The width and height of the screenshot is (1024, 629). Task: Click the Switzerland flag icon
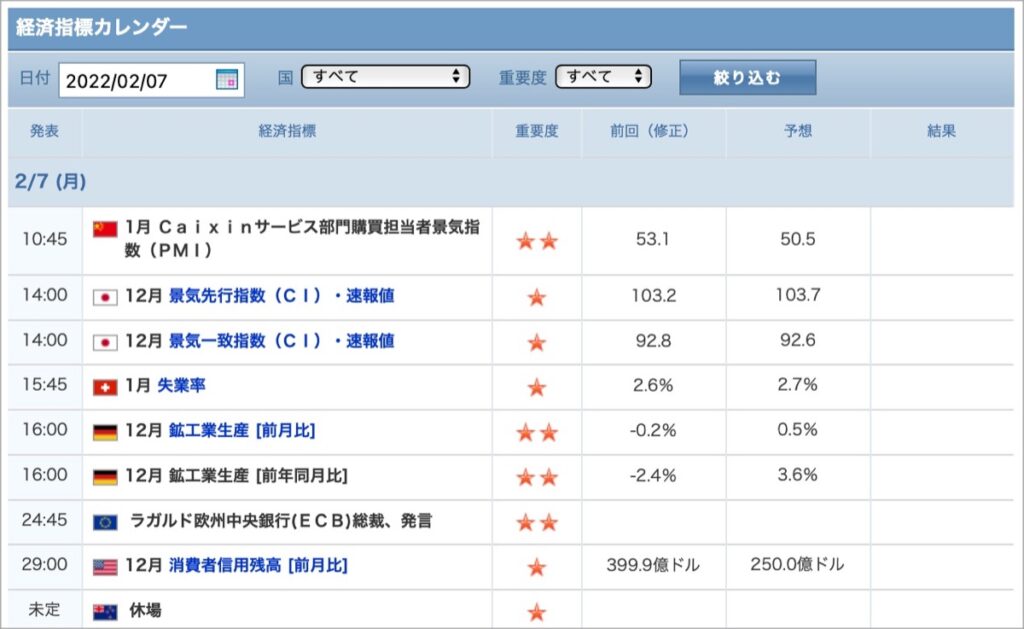click(x=104, y=387)
